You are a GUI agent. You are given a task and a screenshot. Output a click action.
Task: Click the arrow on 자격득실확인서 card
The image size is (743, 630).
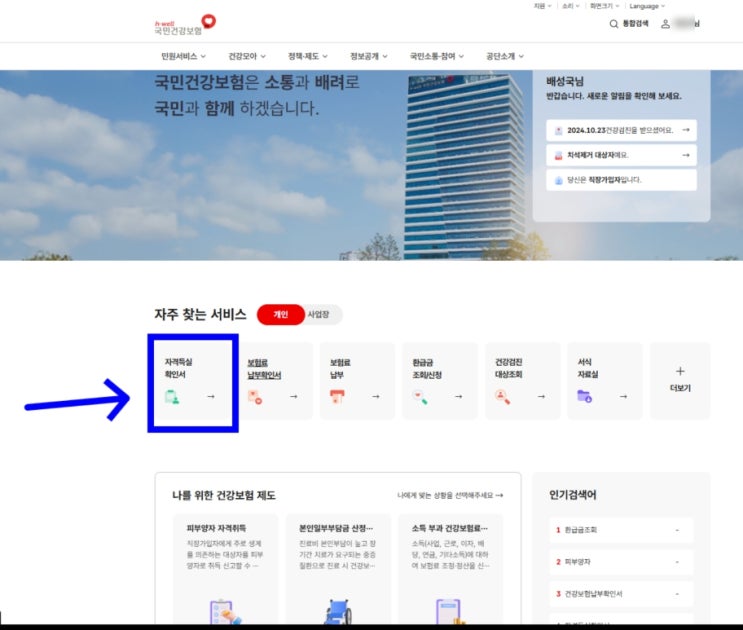coord(211,396)
